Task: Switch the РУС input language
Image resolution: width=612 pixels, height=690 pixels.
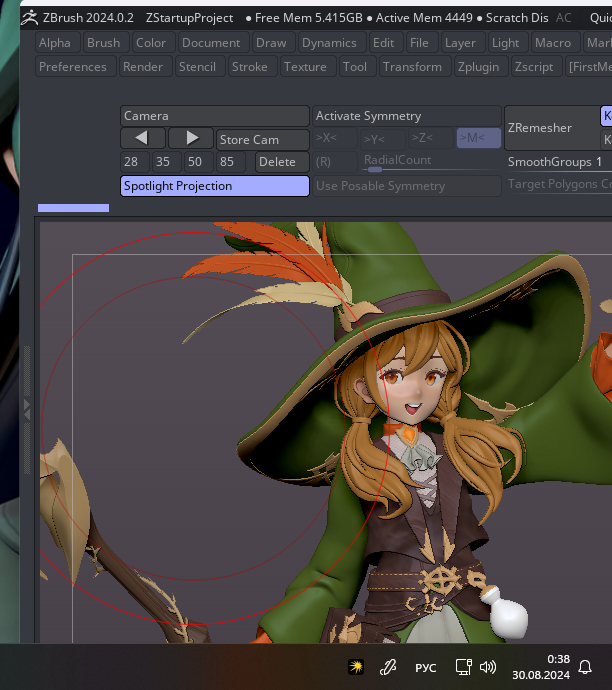Action: tap(425, 668)
